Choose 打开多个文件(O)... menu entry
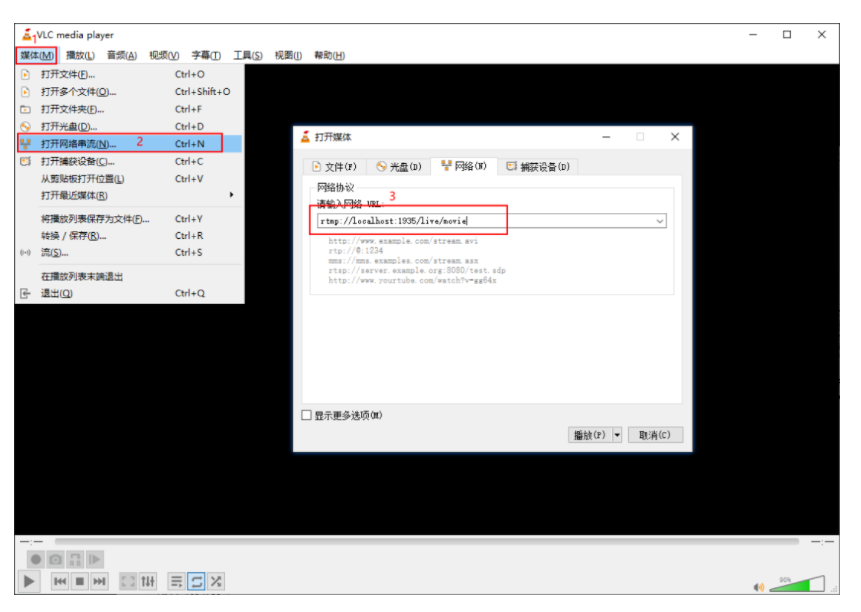861x612 pixels. (130, 92)
